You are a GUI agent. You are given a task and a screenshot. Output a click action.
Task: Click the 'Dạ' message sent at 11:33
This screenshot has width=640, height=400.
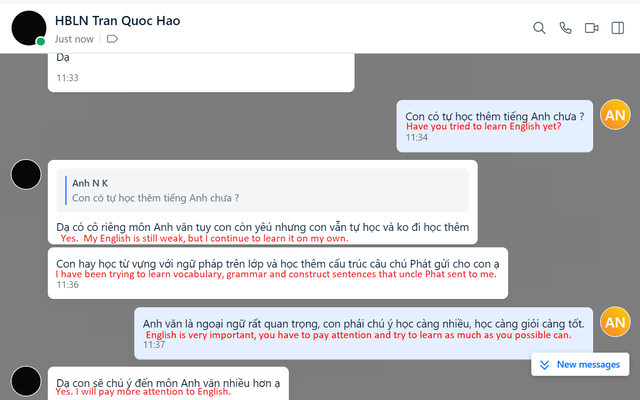coord(201,72)
